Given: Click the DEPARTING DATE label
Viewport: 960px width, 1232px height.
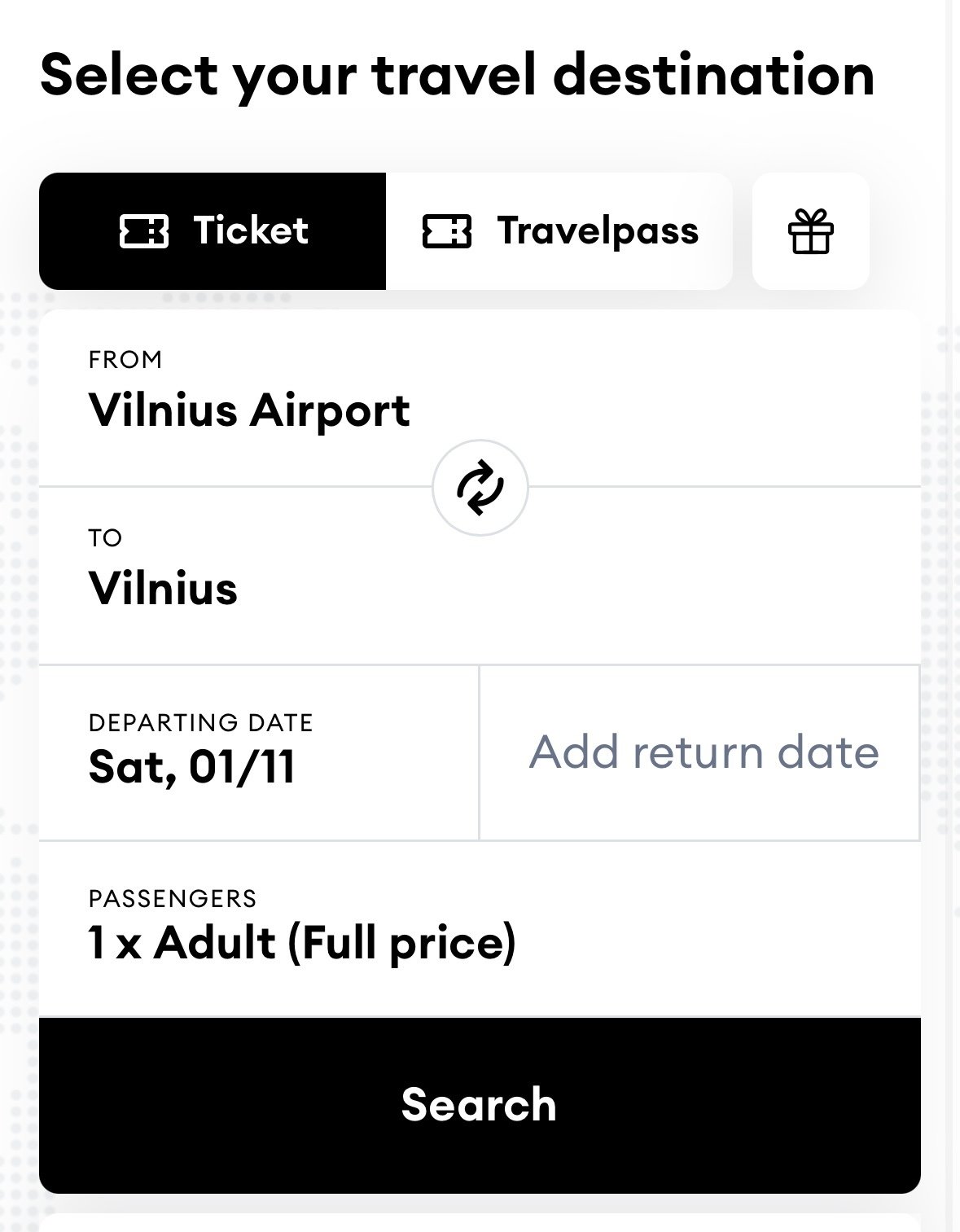Looking at the screenshot, I should click(x=200, y=723).
